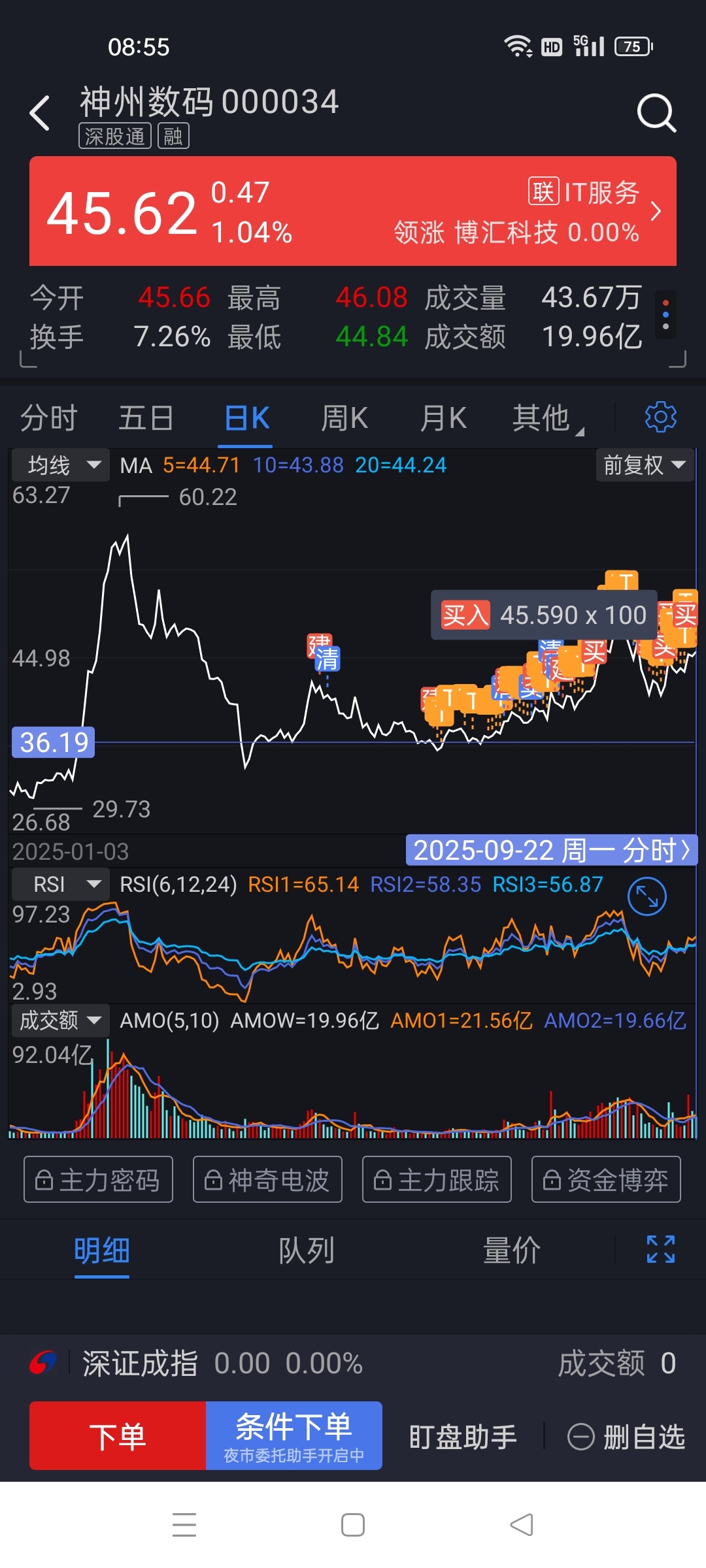The height and width of the screenshot is (1568, 706).
Task: Switch to 月K chart tab
Action: click(x=443, y=417)
